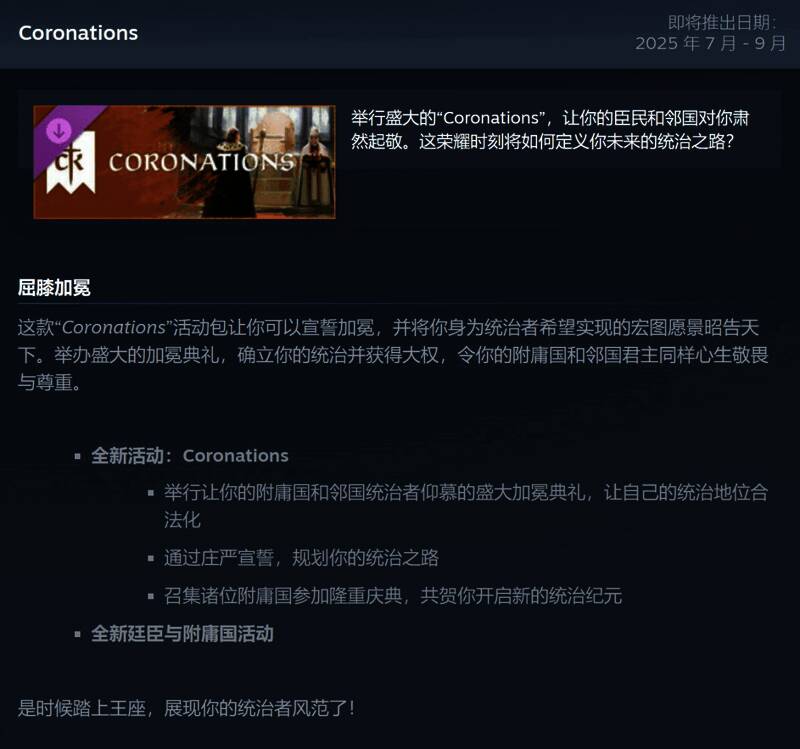Click the bullet about 盛大加冕典礼
800x749 pixels.
(466, 506)
